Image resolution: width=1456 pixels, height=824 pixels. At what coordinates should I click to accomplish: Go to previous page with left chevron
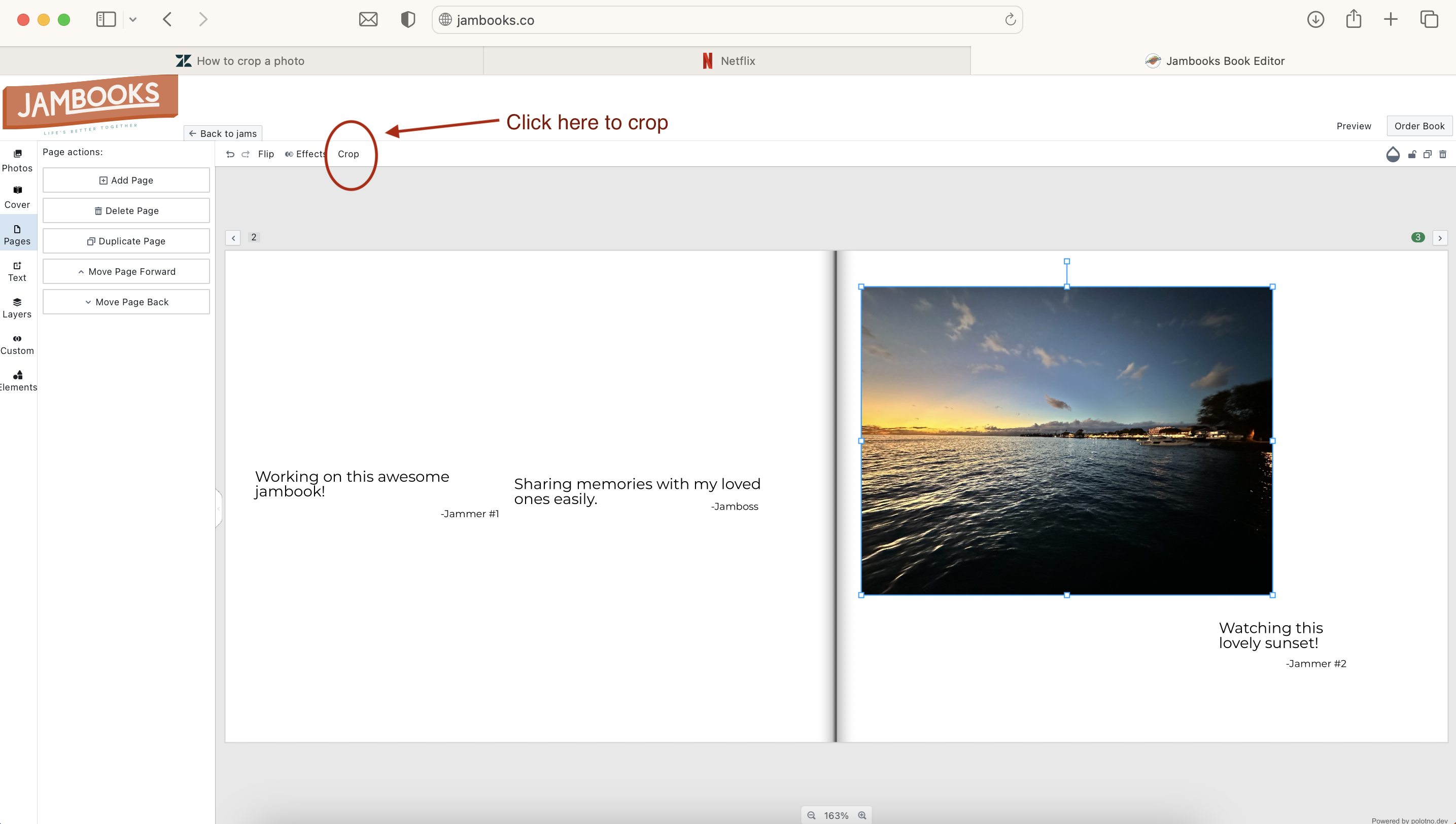coord(233,238)
